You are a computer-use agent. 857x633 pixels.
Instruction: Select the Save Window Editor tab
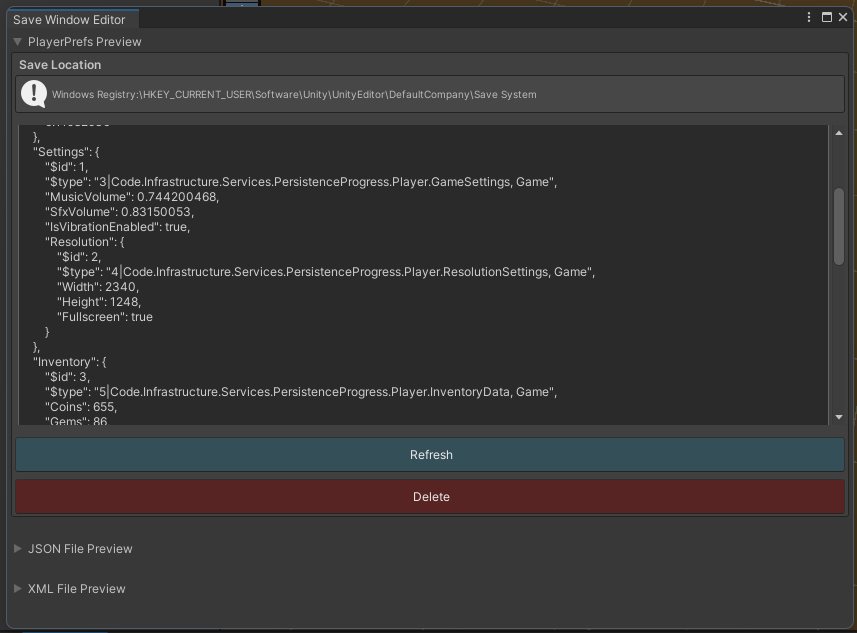[69, 20]
